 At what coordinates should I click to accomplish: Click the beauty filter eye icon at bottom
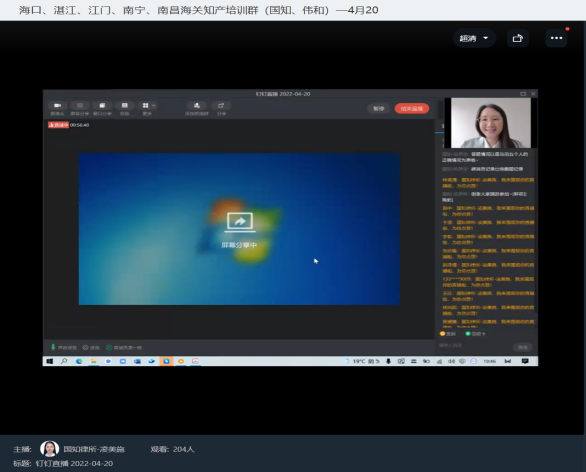tap(86, 348)
